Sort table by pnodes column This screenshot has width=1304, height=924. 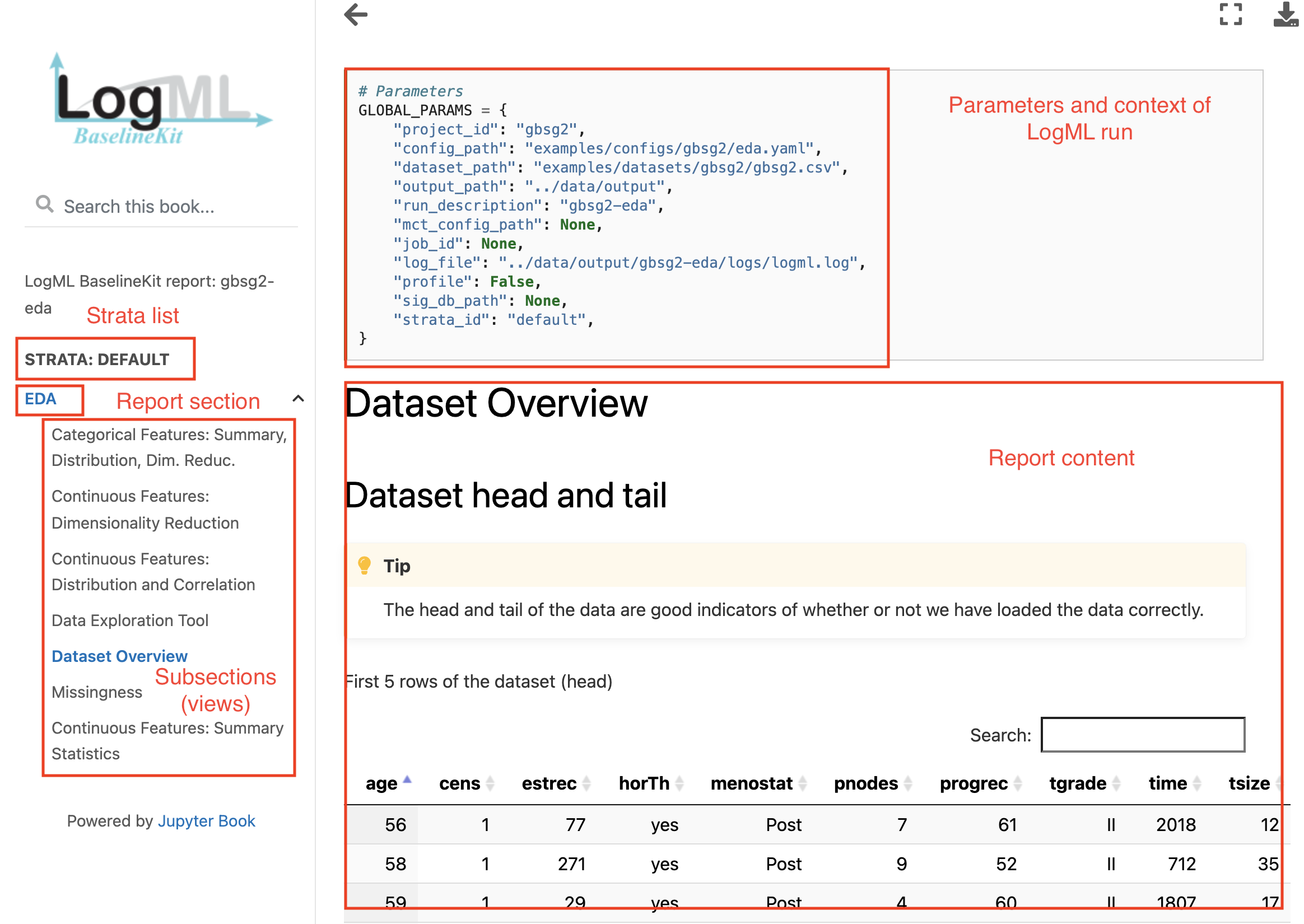873,783
